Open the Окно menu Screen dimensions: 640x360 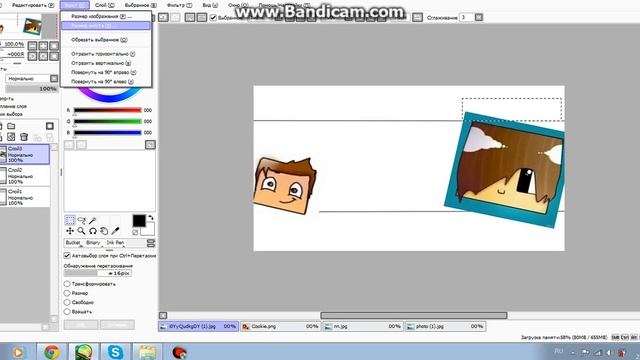pyautogui.click(x=238, y=5)
